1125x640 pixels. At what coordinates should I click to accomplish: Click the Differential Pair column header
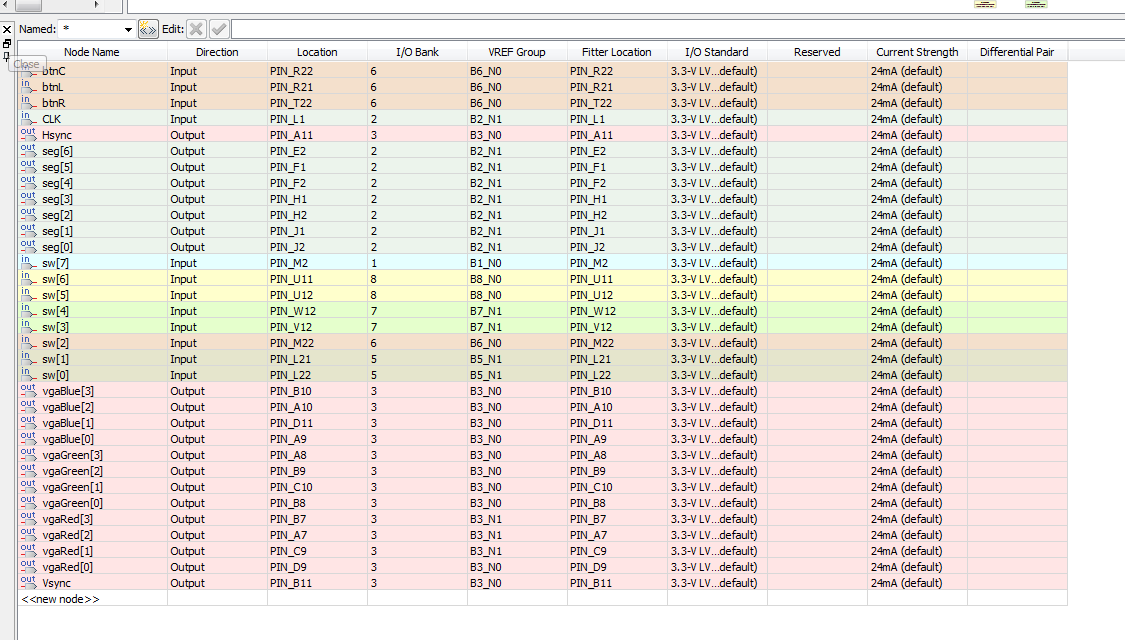point(1017,52)
